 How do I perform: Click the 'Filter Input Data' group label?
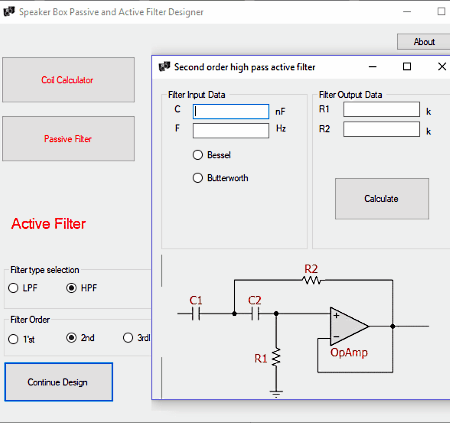pyautogui.click(x=197, y=95)
